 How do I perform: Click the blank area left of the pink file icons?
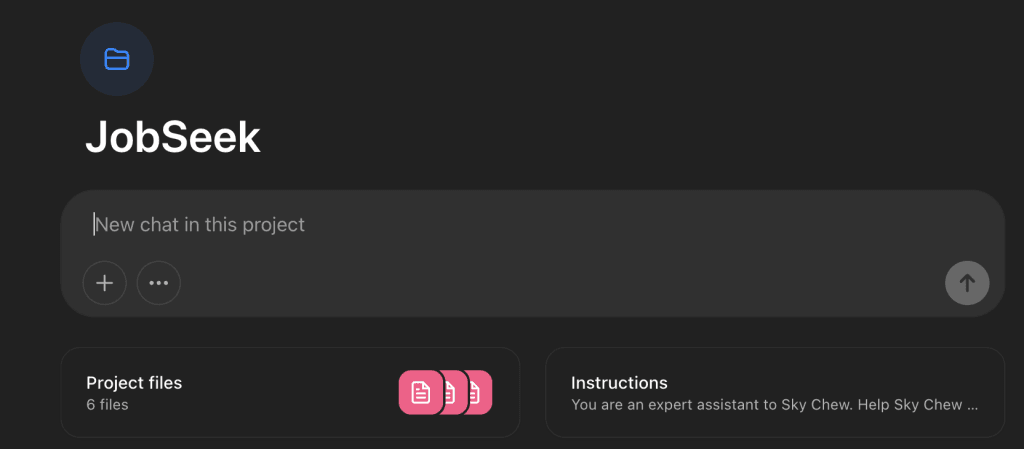[287, 392]
